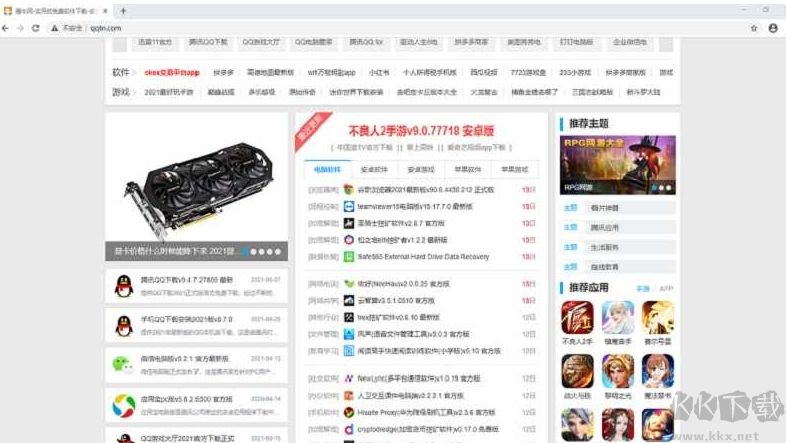Open headline 不良人2手游v9.0.77718 安卓版
786x443 pixels.
click(421, 131)
